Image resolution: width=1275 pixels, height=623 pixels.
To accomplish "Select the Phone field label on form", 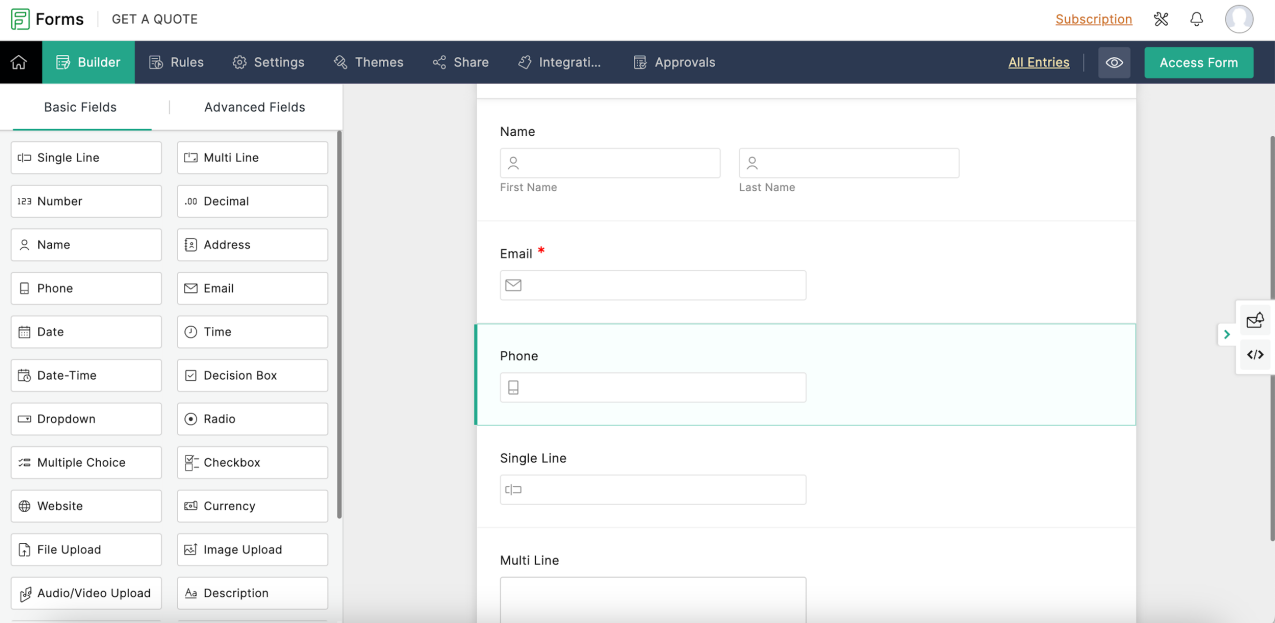I will point(519,356).
